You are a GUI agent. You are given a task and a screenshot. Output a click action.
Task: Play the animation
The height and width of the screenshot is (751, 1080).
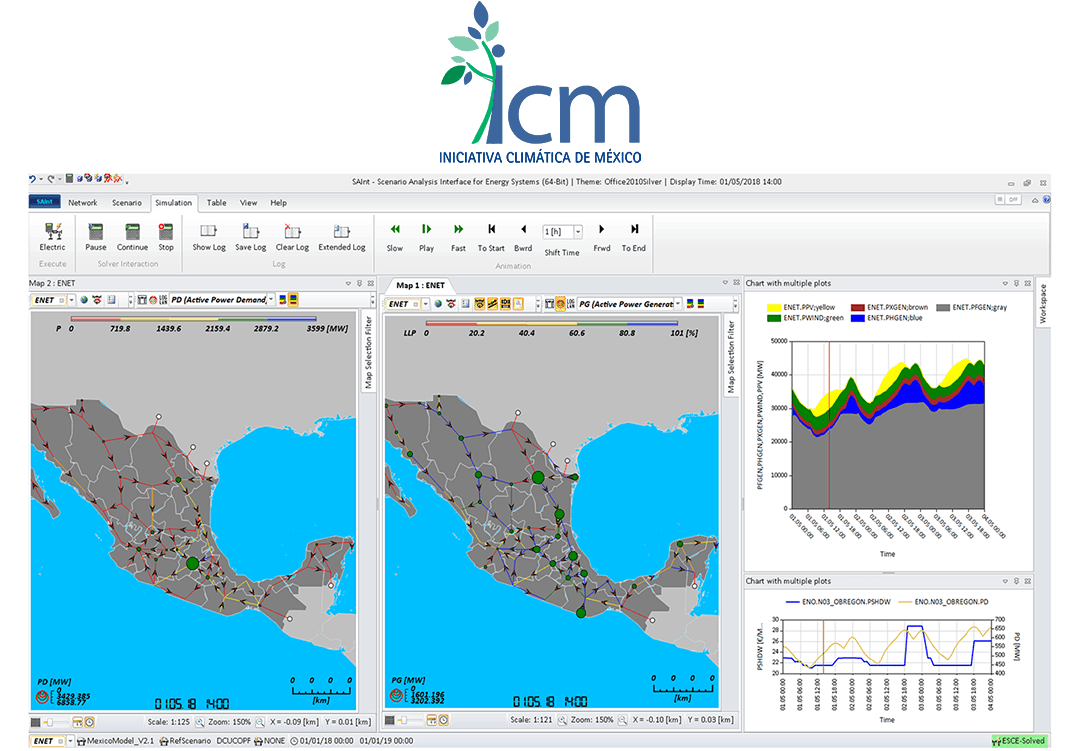click(426, 234)
